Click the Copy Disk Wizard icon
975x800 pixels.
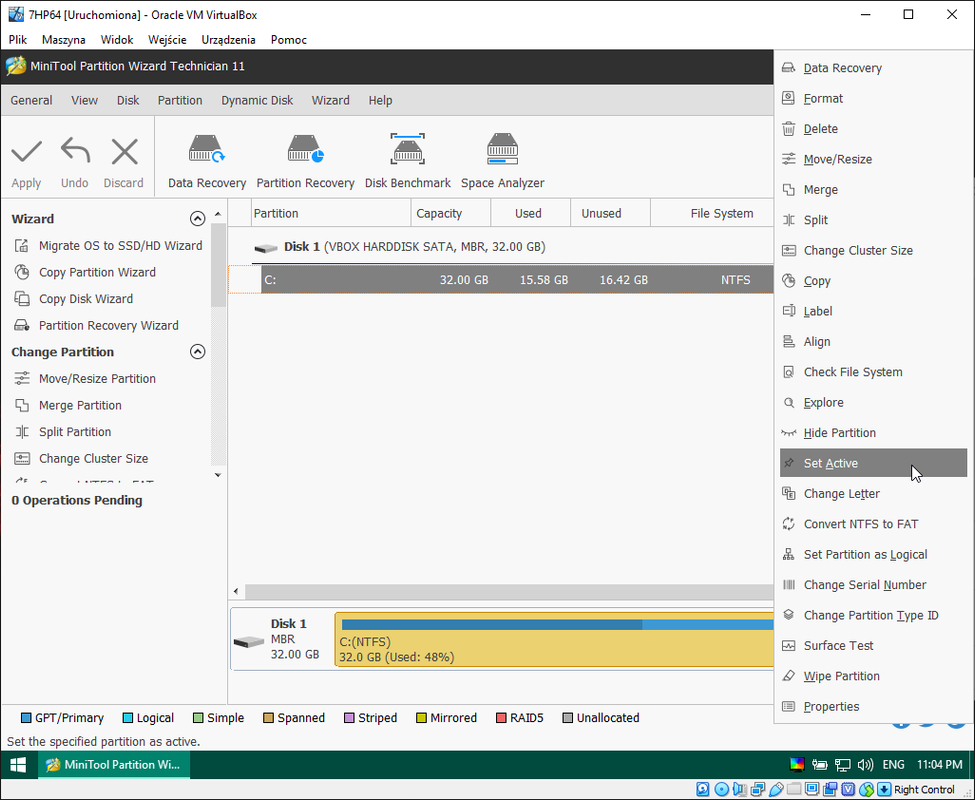22,299
